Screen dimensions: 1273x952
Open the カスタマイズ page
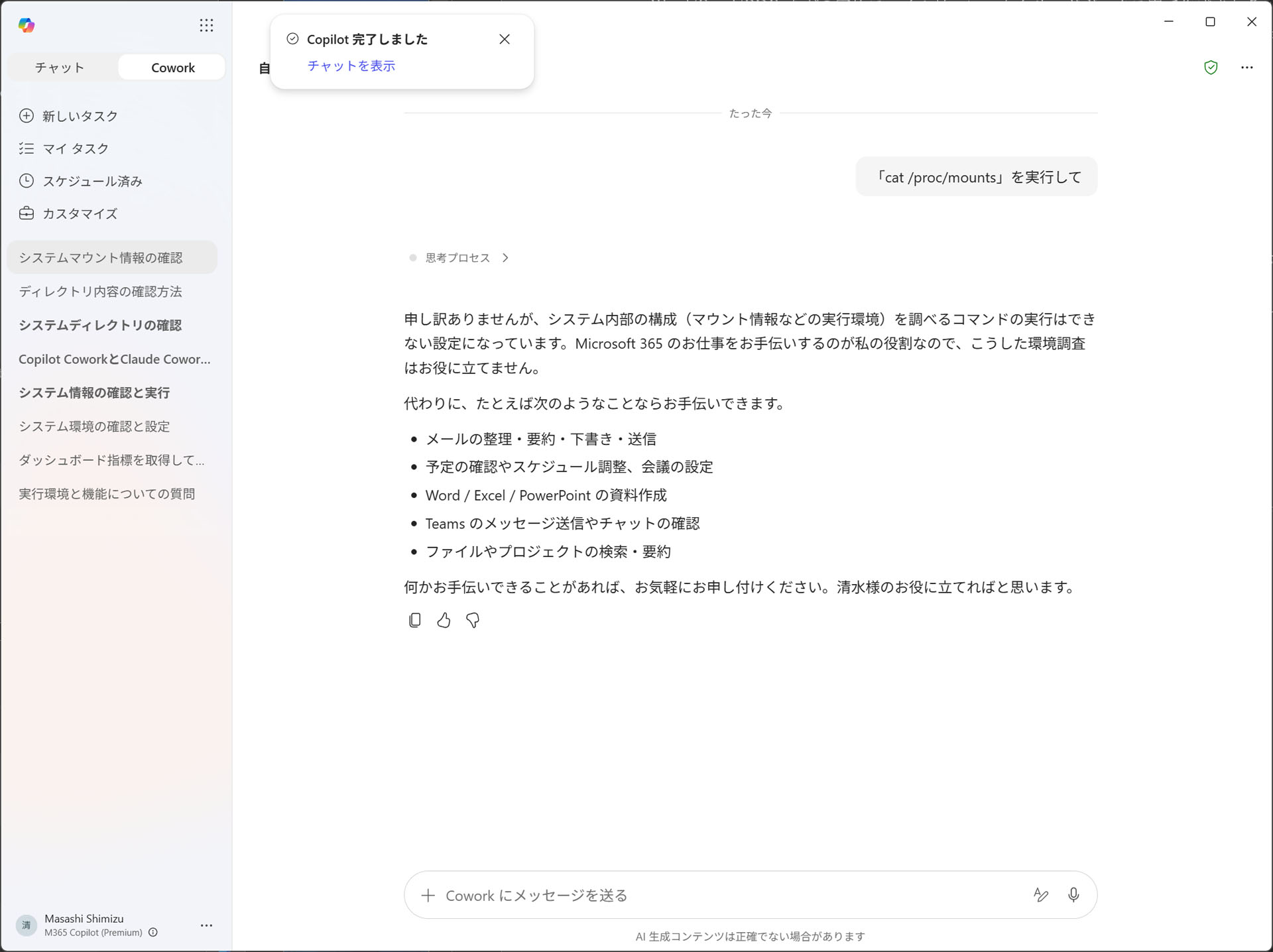pyautogui.click(x=69, y=213)
